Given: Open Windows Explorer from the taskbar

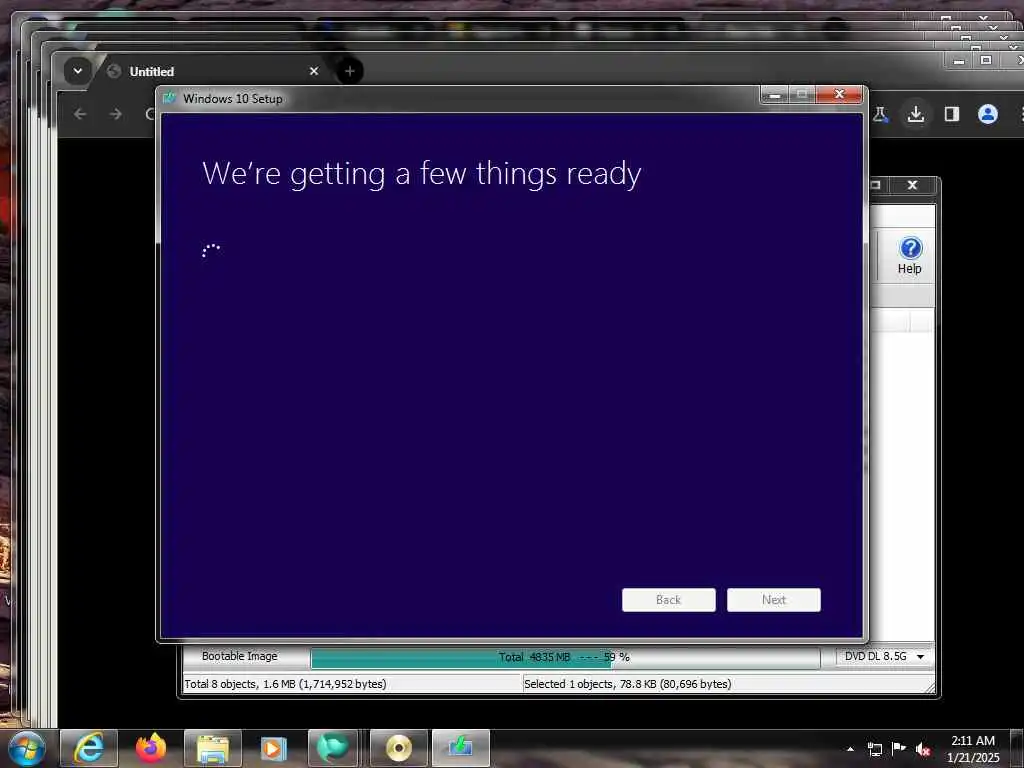Looking at the screenshot, I should coord(213,748).
